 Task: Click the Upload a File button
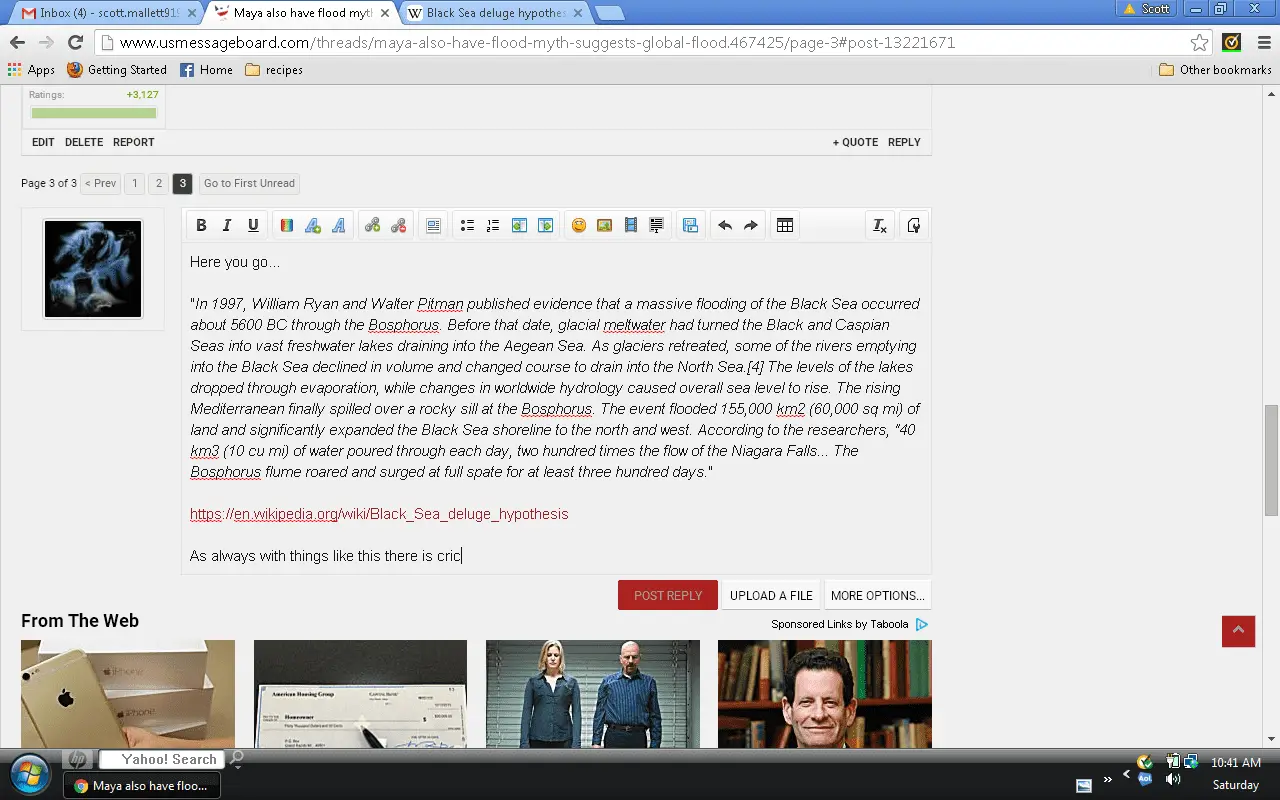(x=771, y=595)
